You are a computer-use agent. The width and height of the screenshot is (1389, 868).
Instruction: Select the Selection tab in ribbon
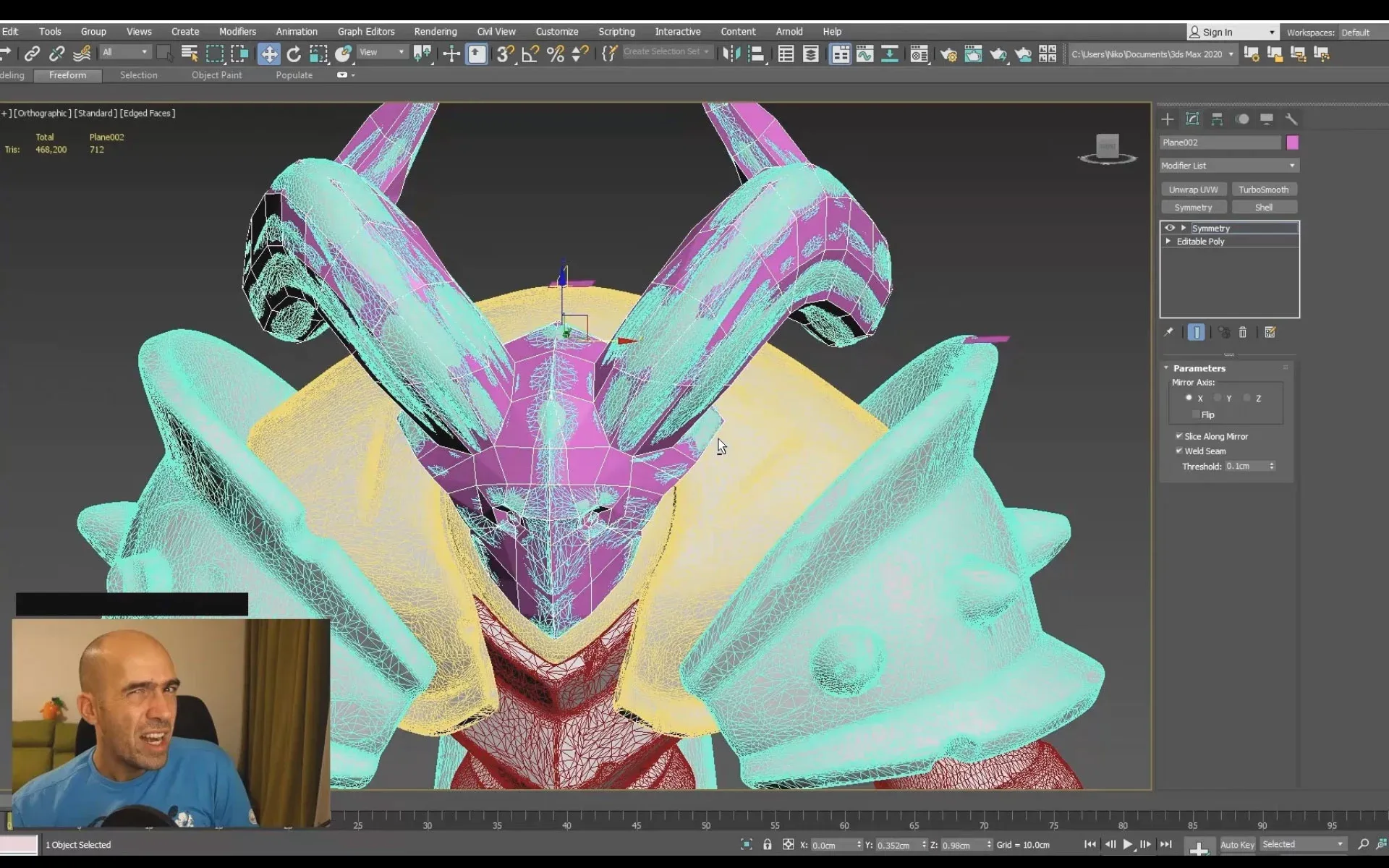pyautogui.click(x=138, y=75)
